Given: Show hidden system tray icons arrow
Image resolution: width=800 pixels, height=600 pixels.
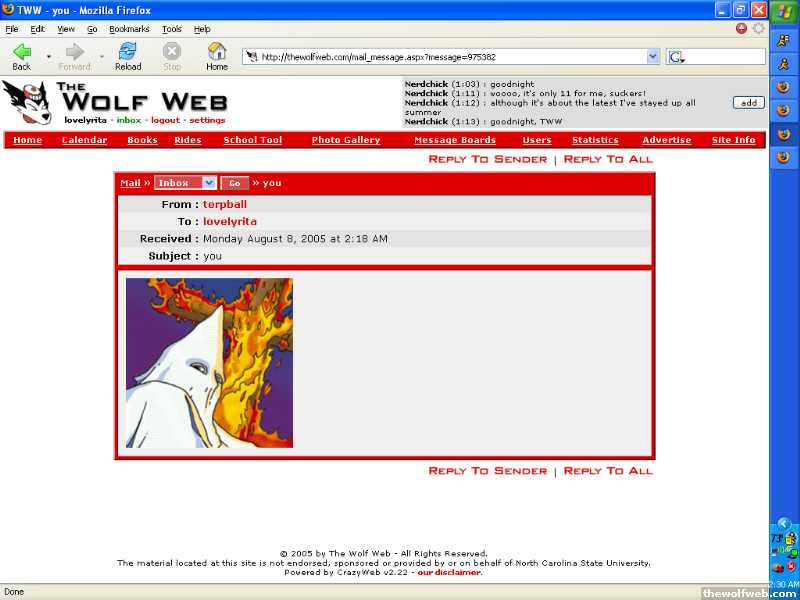Looking at the screenshot, I should (x=784, y=523).
